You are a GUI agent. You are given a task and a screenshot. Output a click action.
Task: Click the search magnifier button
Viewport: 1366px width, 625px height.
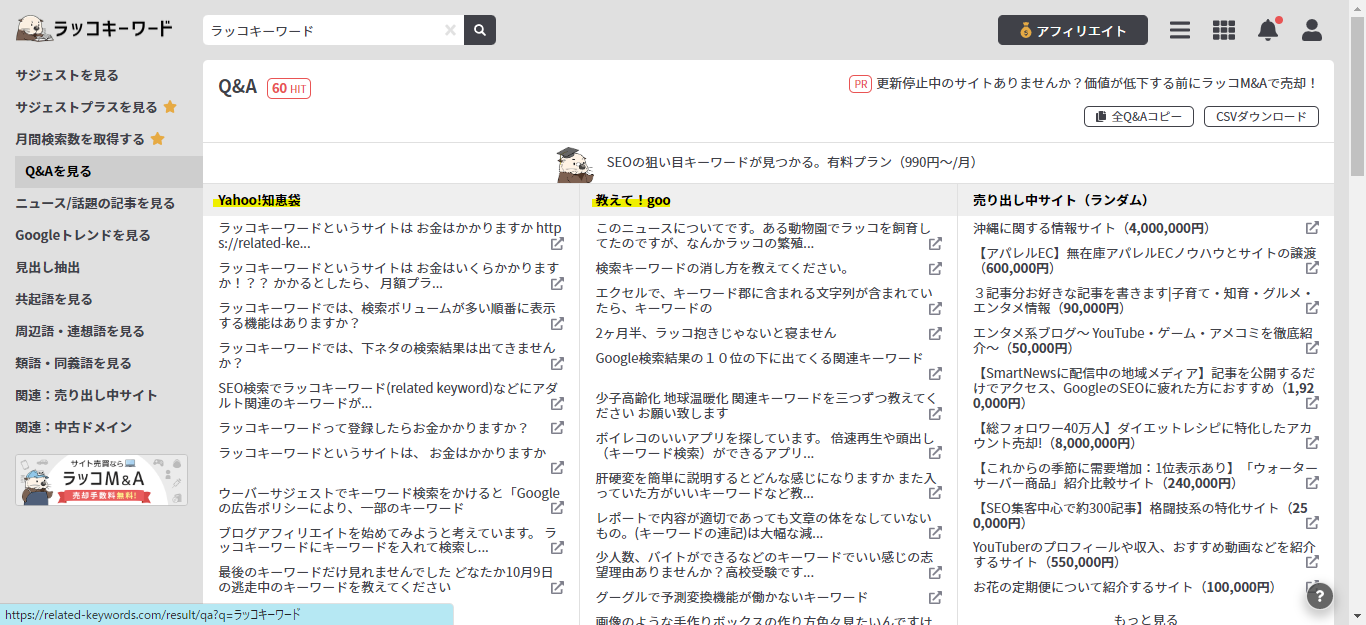pyautogui.click(x=480, y=30)
